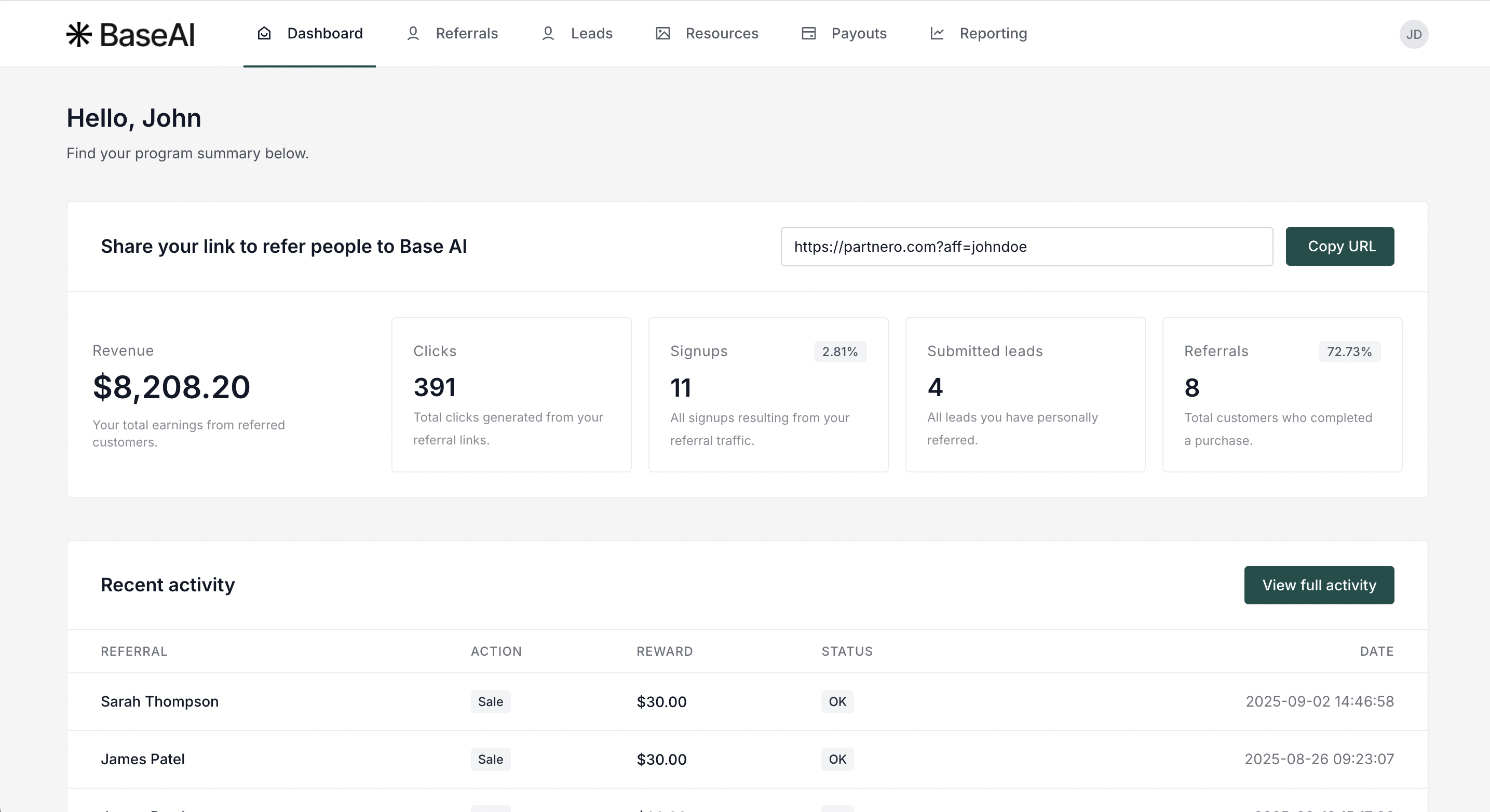Switch to the Referrals tab
Image resolution: width=1490 pixels, height=812 pixels.
click(466, 34)
